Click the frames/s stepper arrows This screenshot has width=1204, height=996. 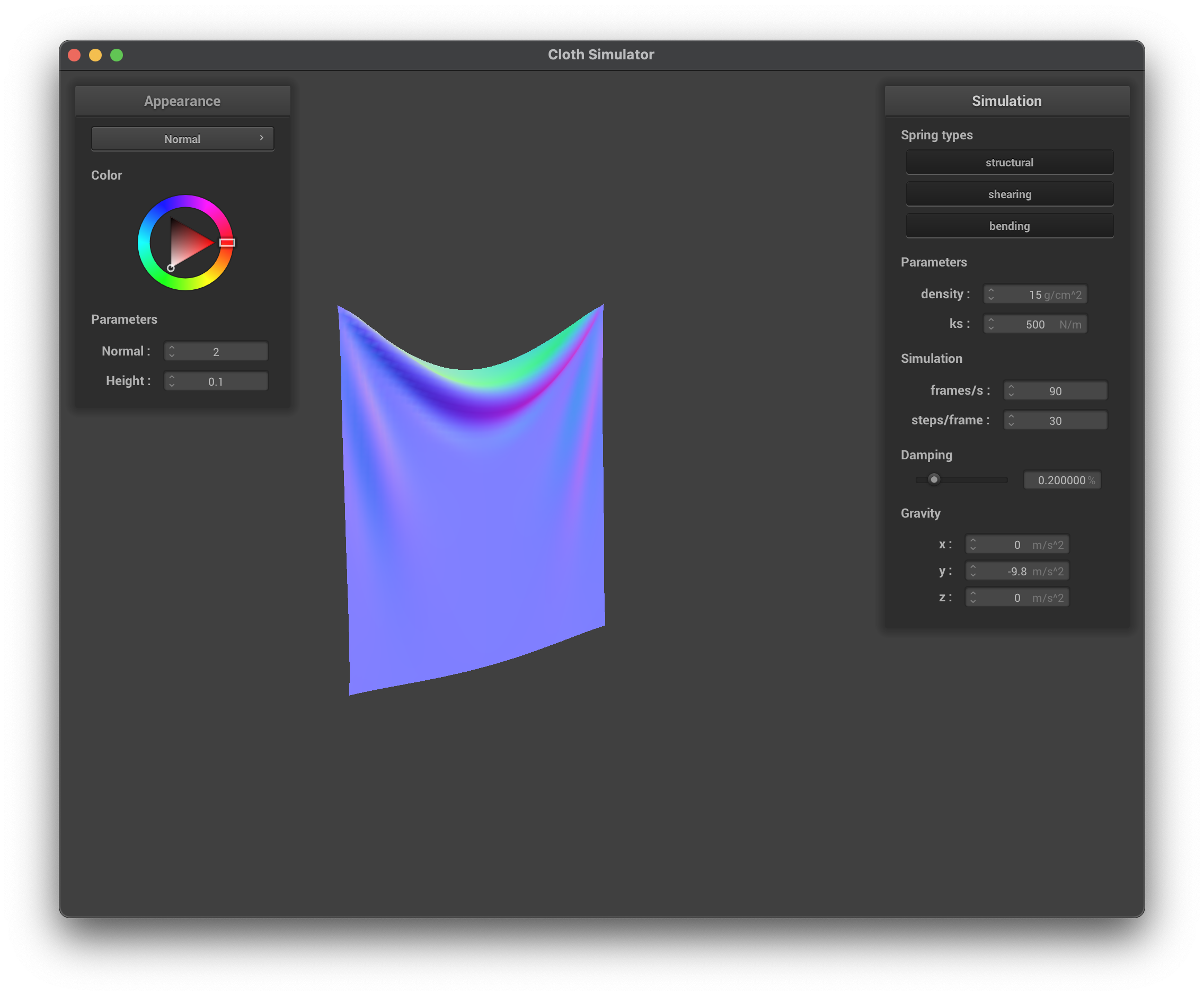1011,391
